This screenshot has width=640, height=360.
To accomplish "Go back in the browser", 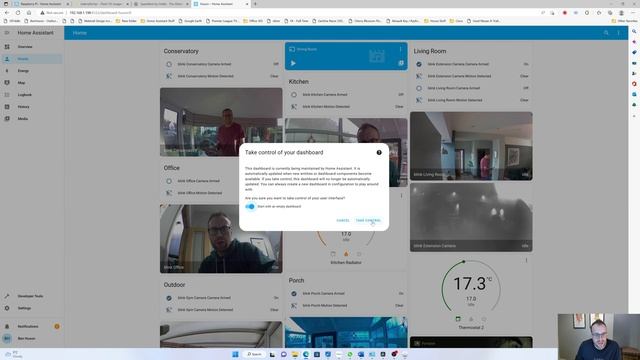I will [7, 13].
